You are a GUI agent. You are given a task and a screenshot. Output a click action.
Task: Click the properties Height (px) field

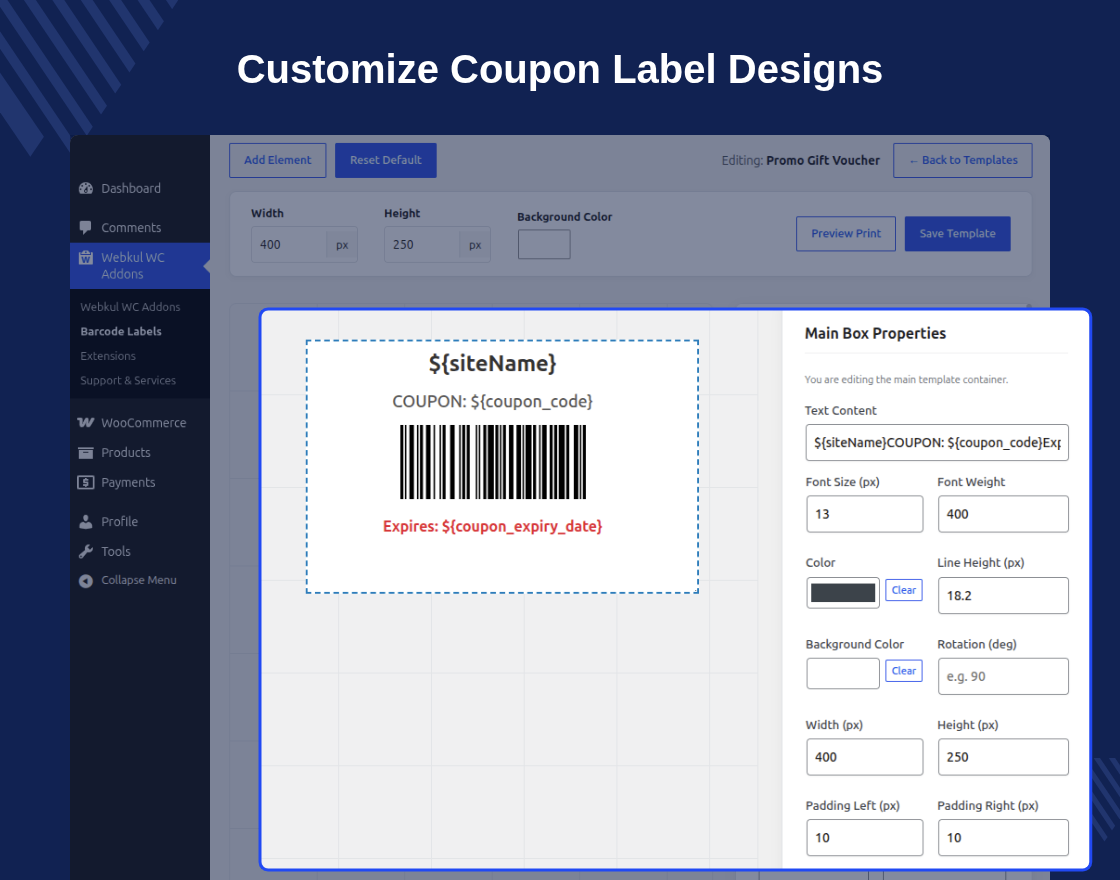click(1003, 757)
